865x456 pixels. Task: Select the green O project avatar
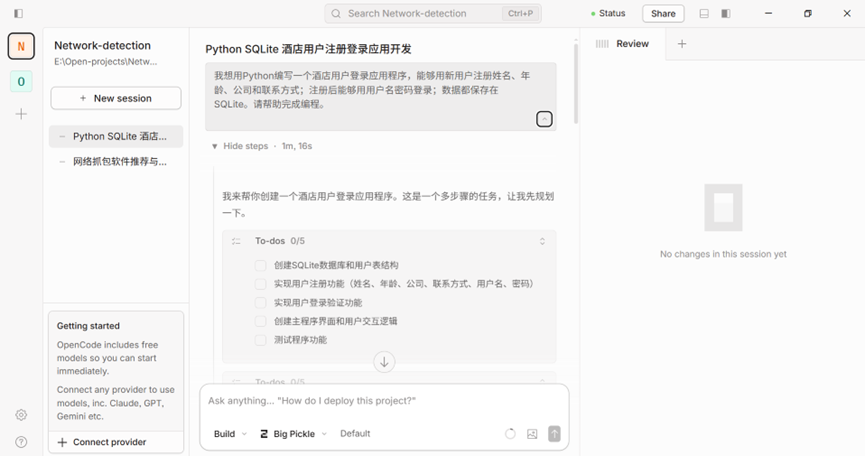pyautogui.click(x=21, y=82)
